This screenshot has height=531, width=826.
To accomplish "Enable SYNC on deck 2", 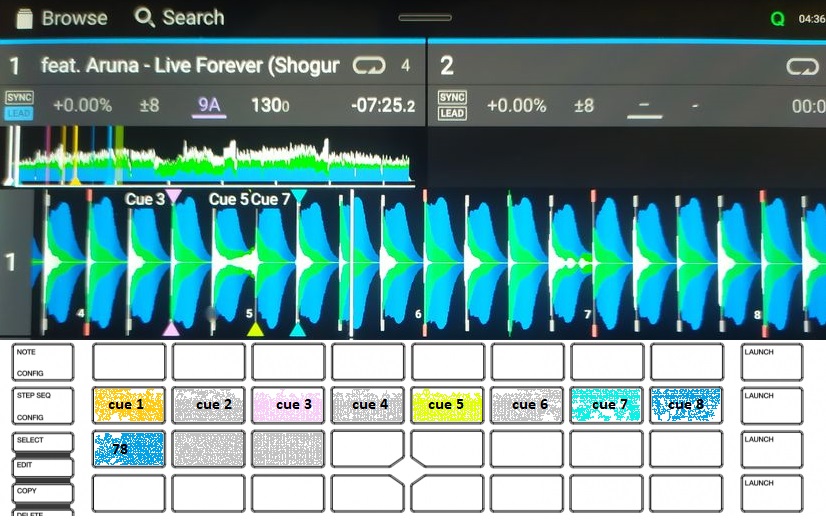I will [452, 98].
